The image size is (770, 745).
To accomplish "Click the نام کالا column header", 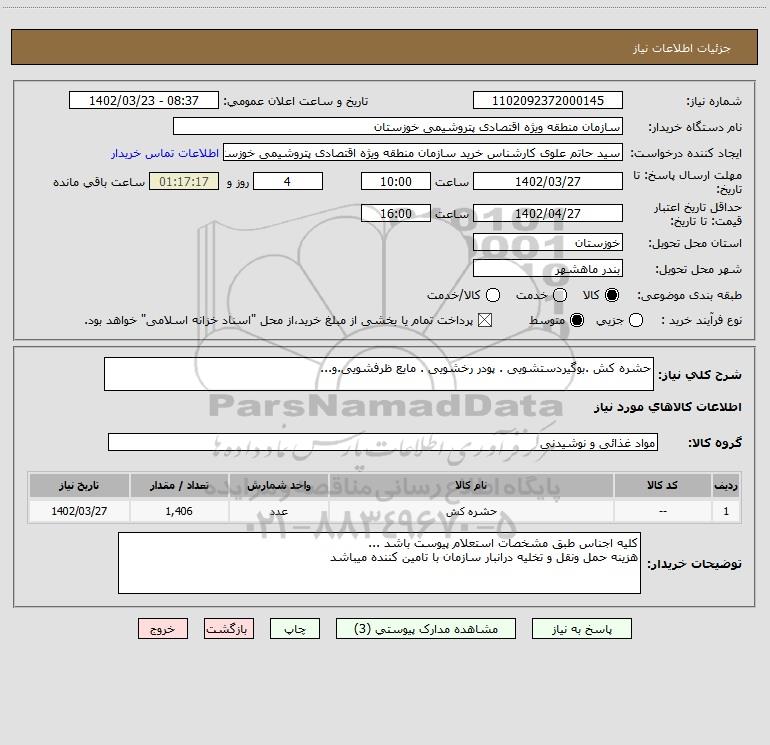I will [471, 486].
